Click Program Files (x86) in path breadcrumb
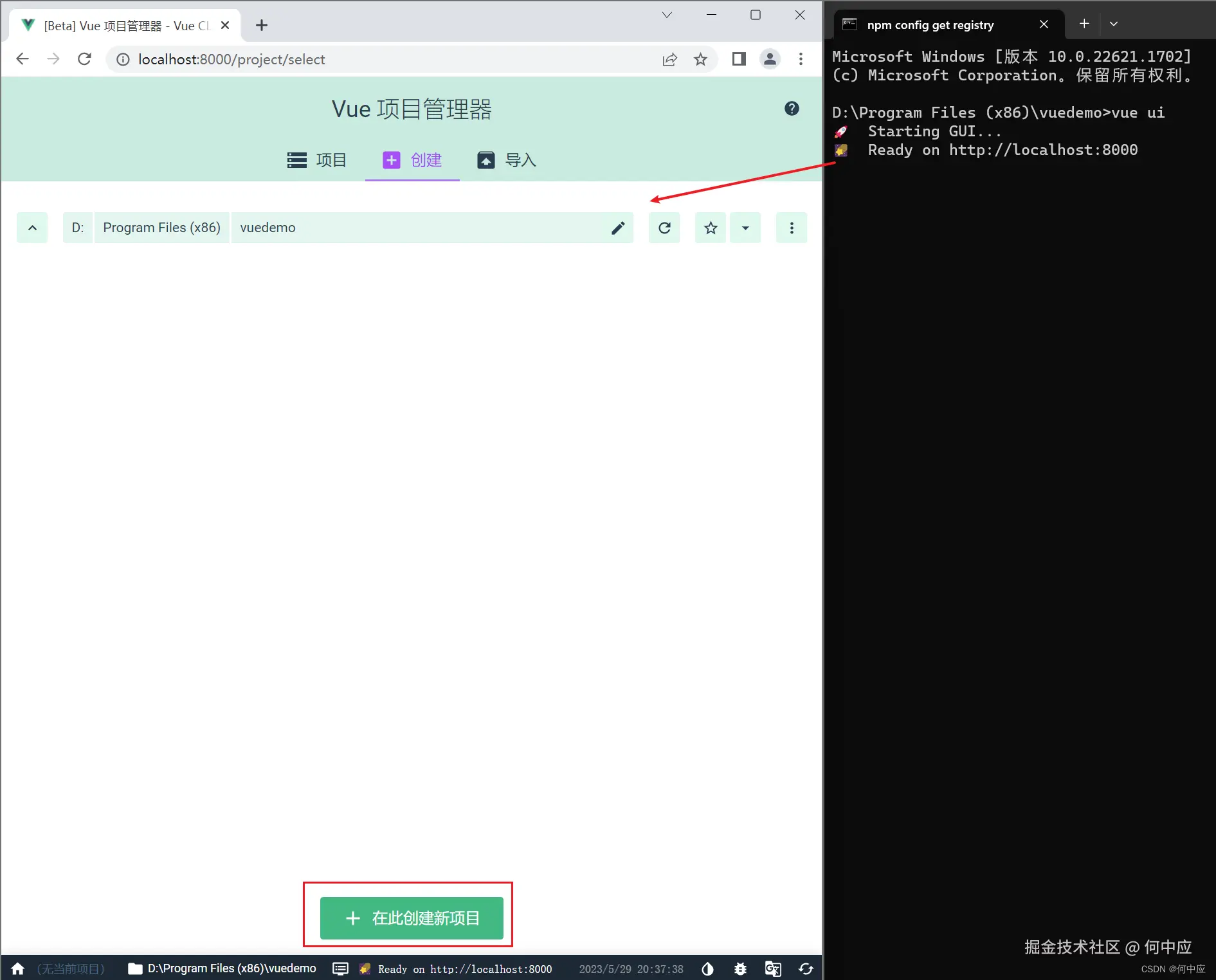This screenshot has height=980, width=1216. coord(161,228)
